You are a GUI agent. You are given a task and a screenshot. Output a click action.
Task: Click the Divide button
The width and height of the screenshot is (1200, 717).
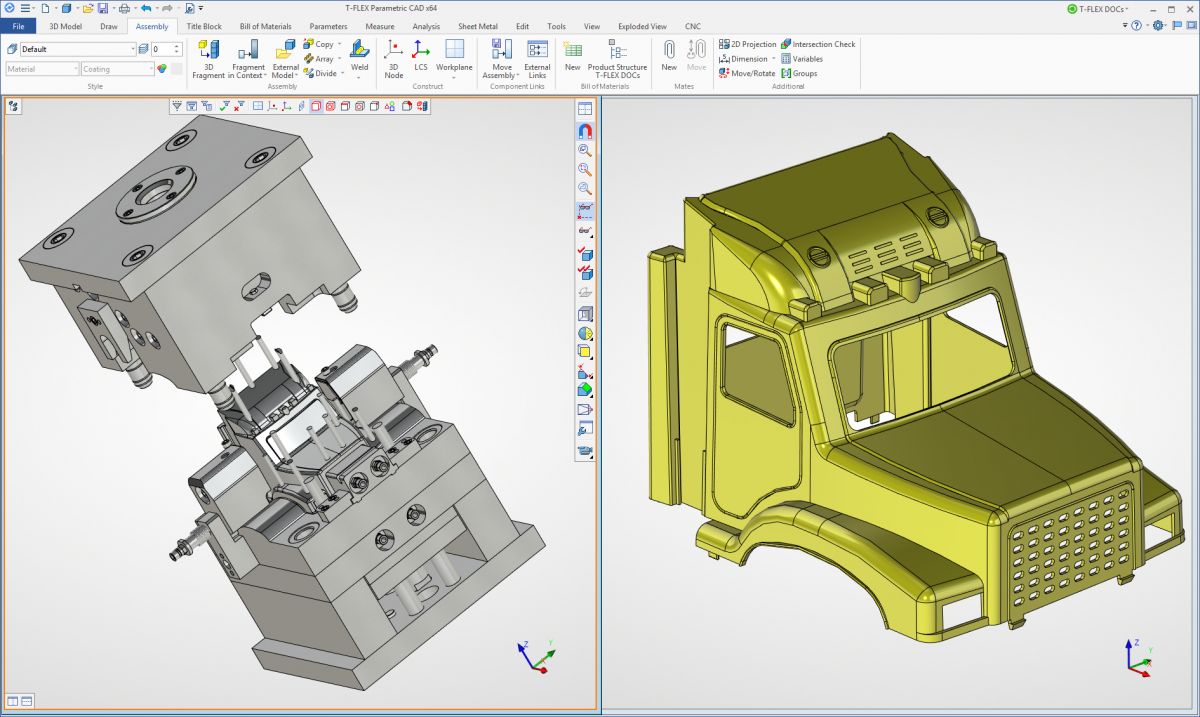(320, 73)
